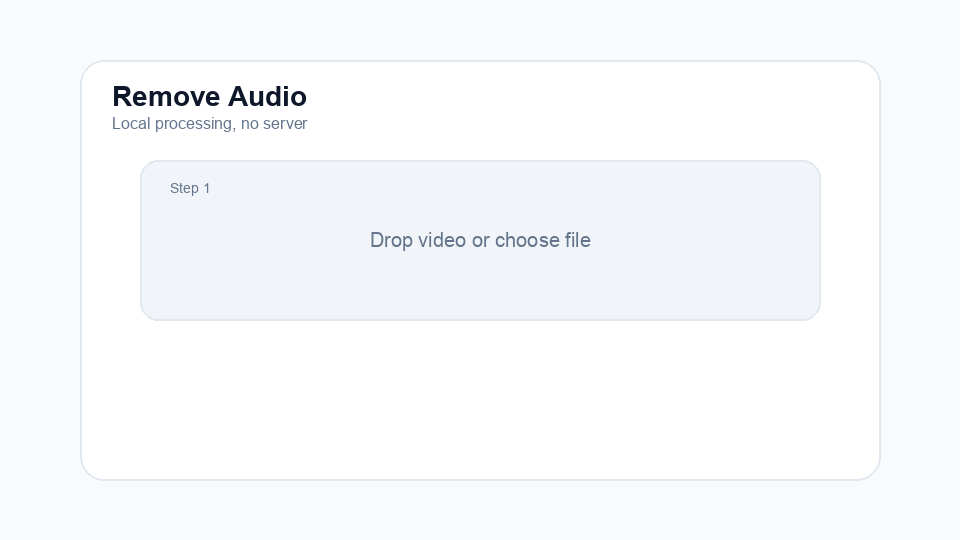Screen dimensions: 960x540
Task: Select the "Remove Audio" heading
Action: pos(209,96)
